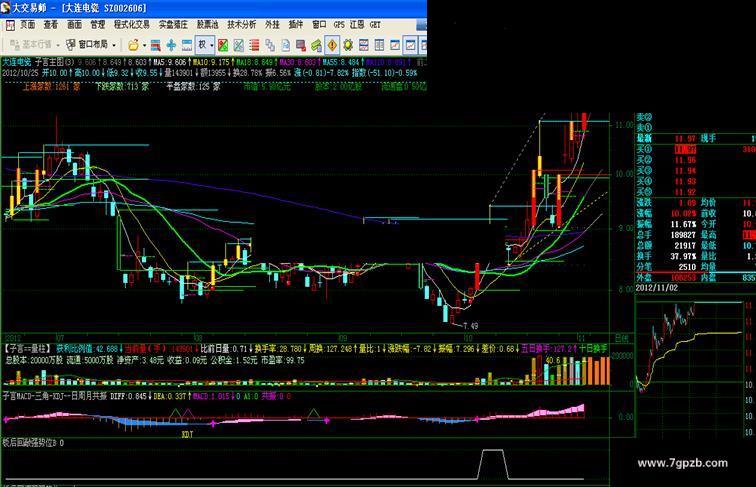Click the red-blue striped table icon
Screen dimensions: 756x487
pos(364,45)
